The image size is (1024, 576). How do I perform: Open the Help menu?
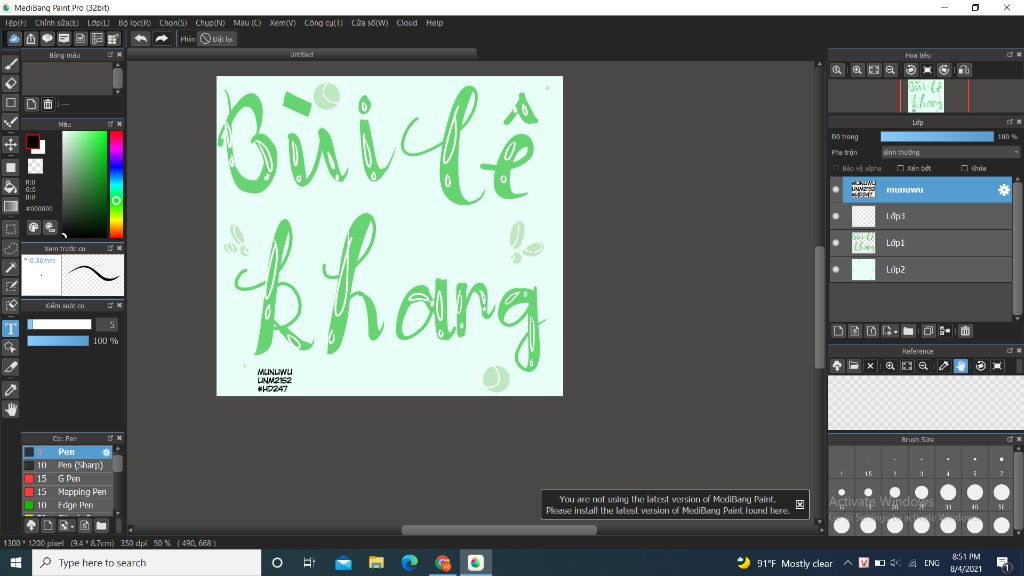pyautogui.click(x=434, y=23)
